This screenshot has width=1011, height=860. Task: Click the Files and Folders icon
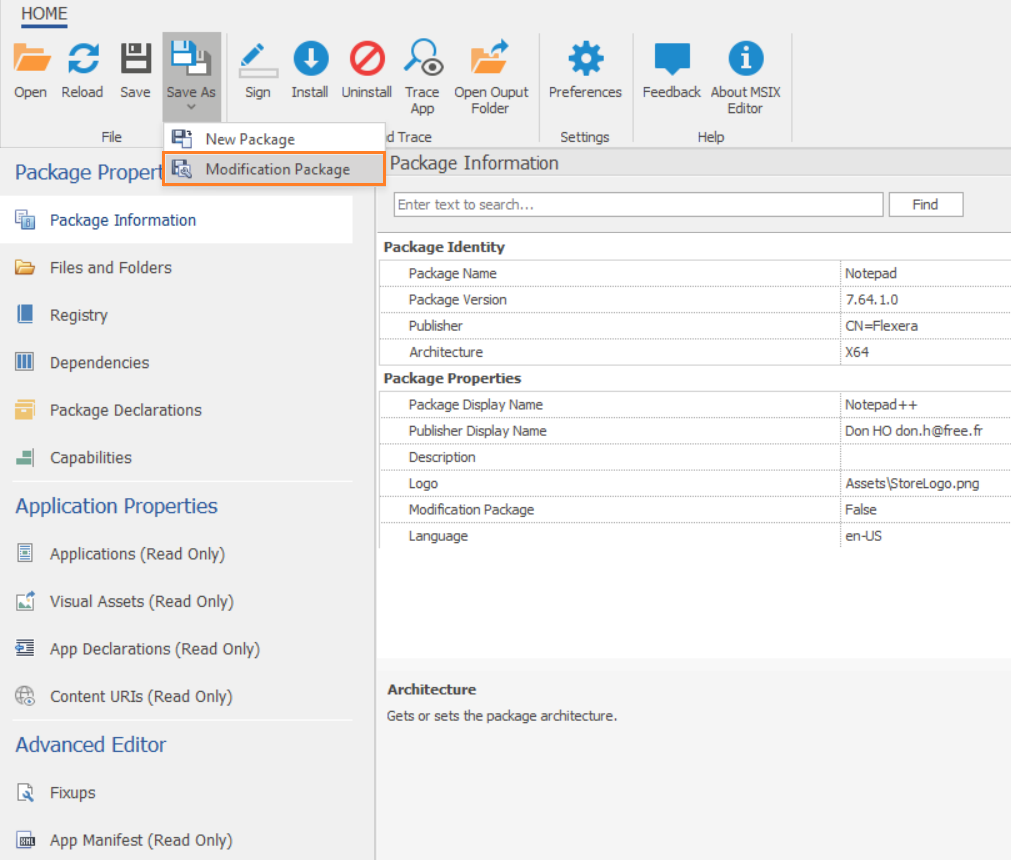(x=25, y=267)
